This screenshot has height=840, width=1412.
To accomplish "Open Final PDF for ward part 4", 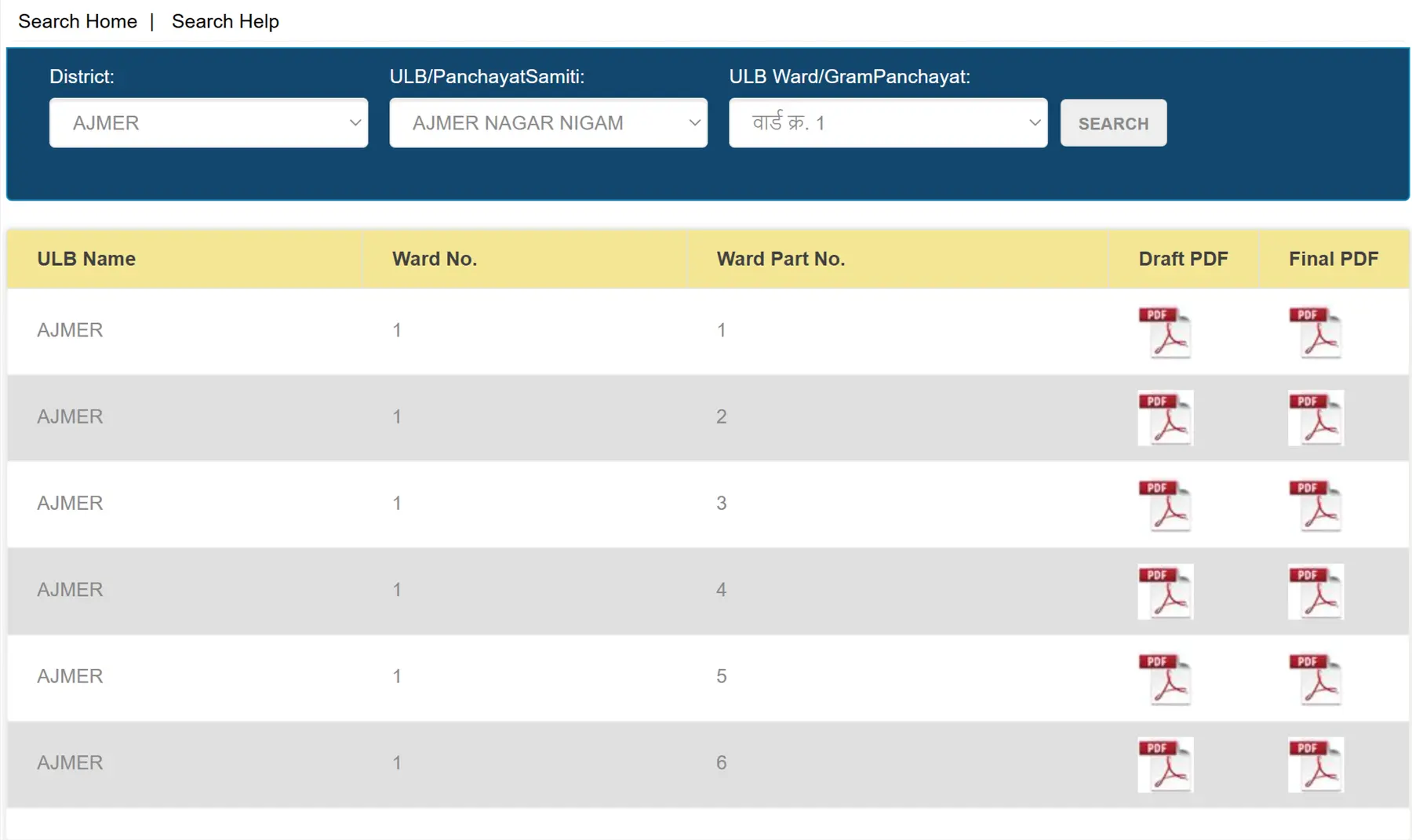I will (x=1316, y=591).
